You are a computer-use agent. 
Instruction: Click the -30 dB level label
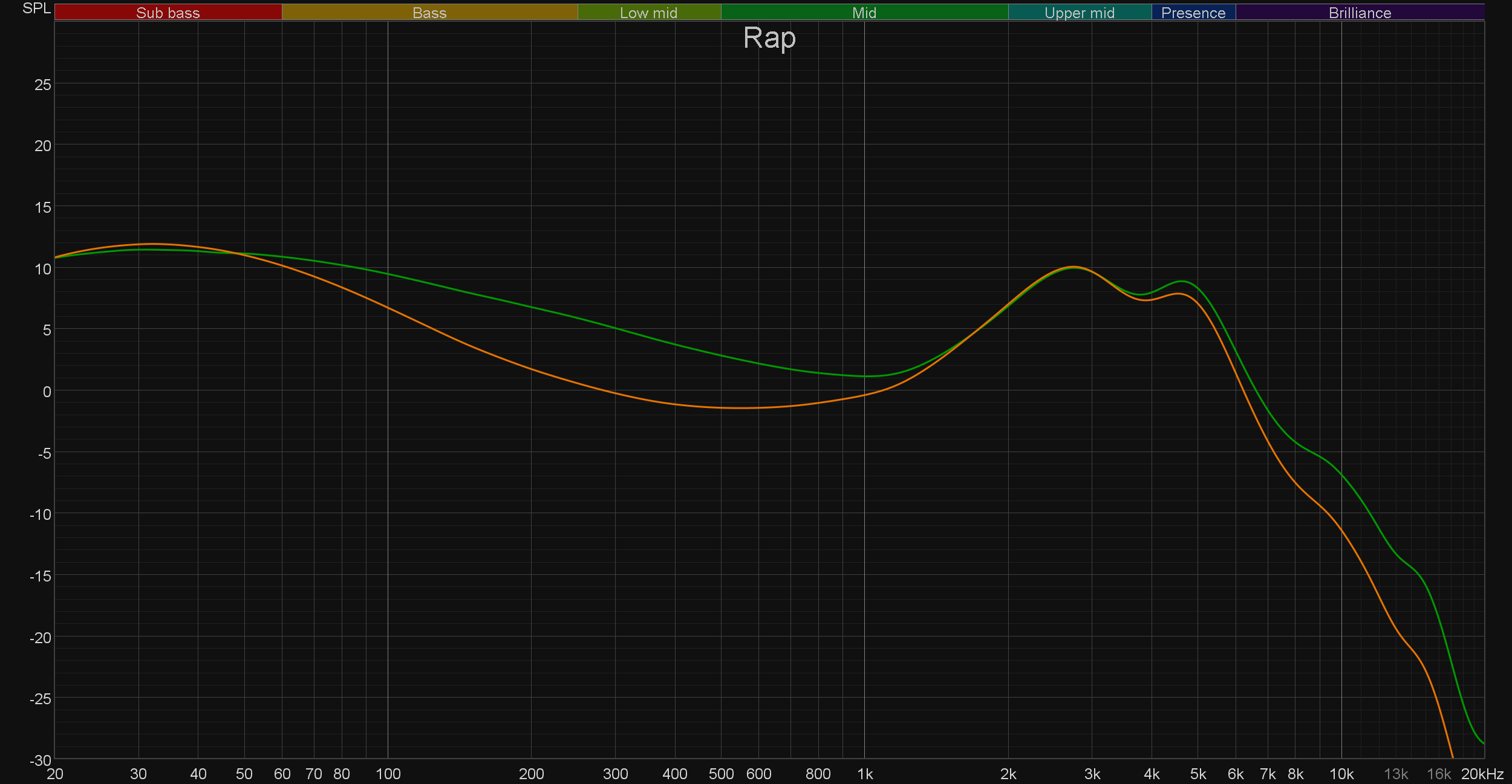[40, 760]
